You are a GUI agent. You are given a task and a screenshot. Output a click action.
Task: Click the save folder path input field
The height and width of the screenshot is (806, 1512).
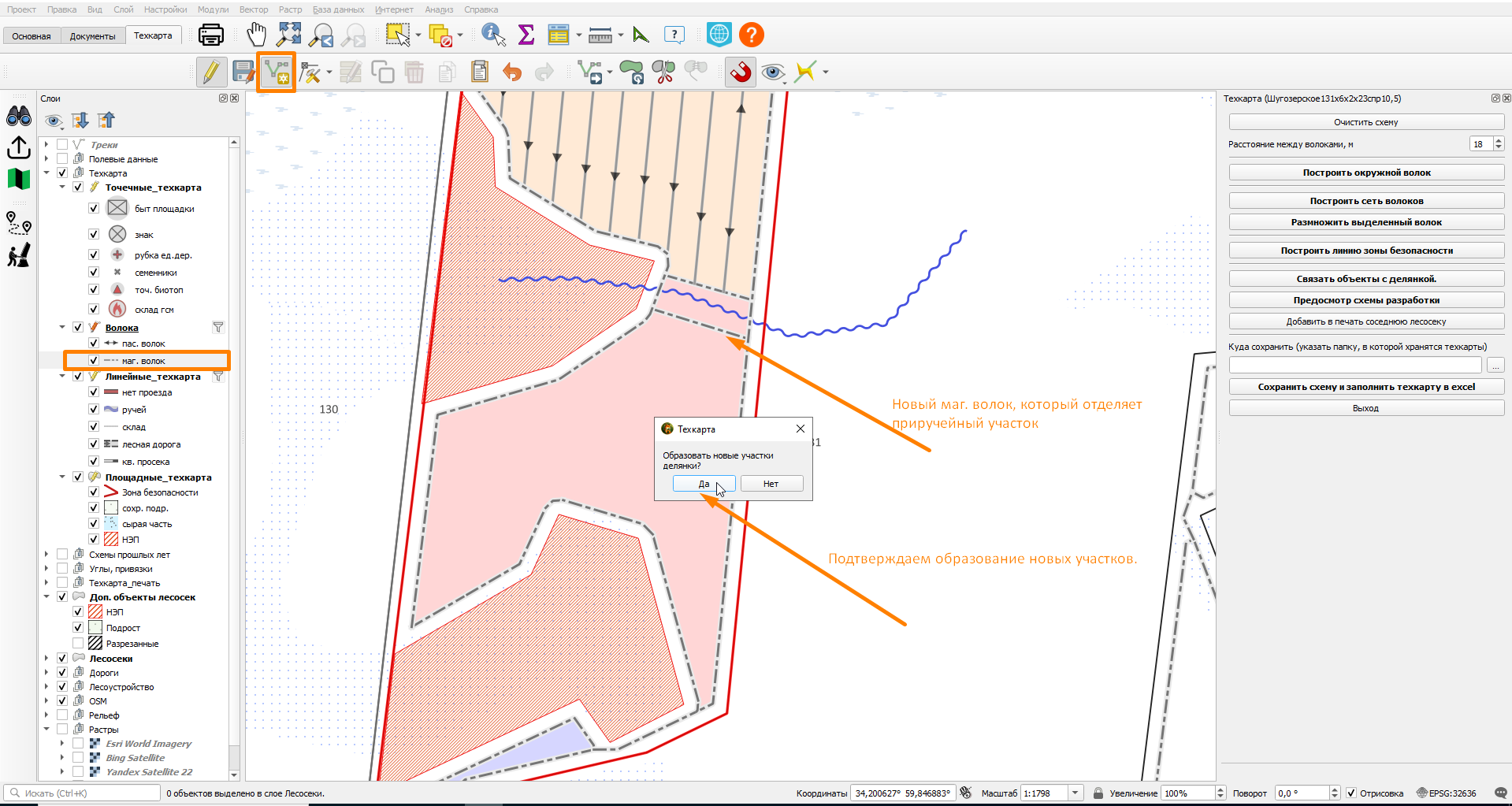click(1355, 366)
